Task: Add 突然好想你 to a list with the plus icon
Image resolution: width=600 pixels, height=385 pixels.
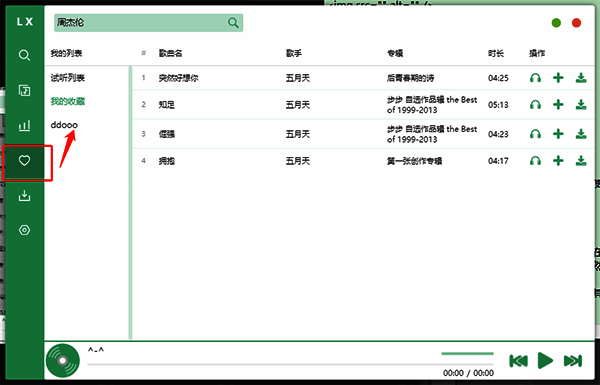Action: pyautogui.click(x=558, y=78)
